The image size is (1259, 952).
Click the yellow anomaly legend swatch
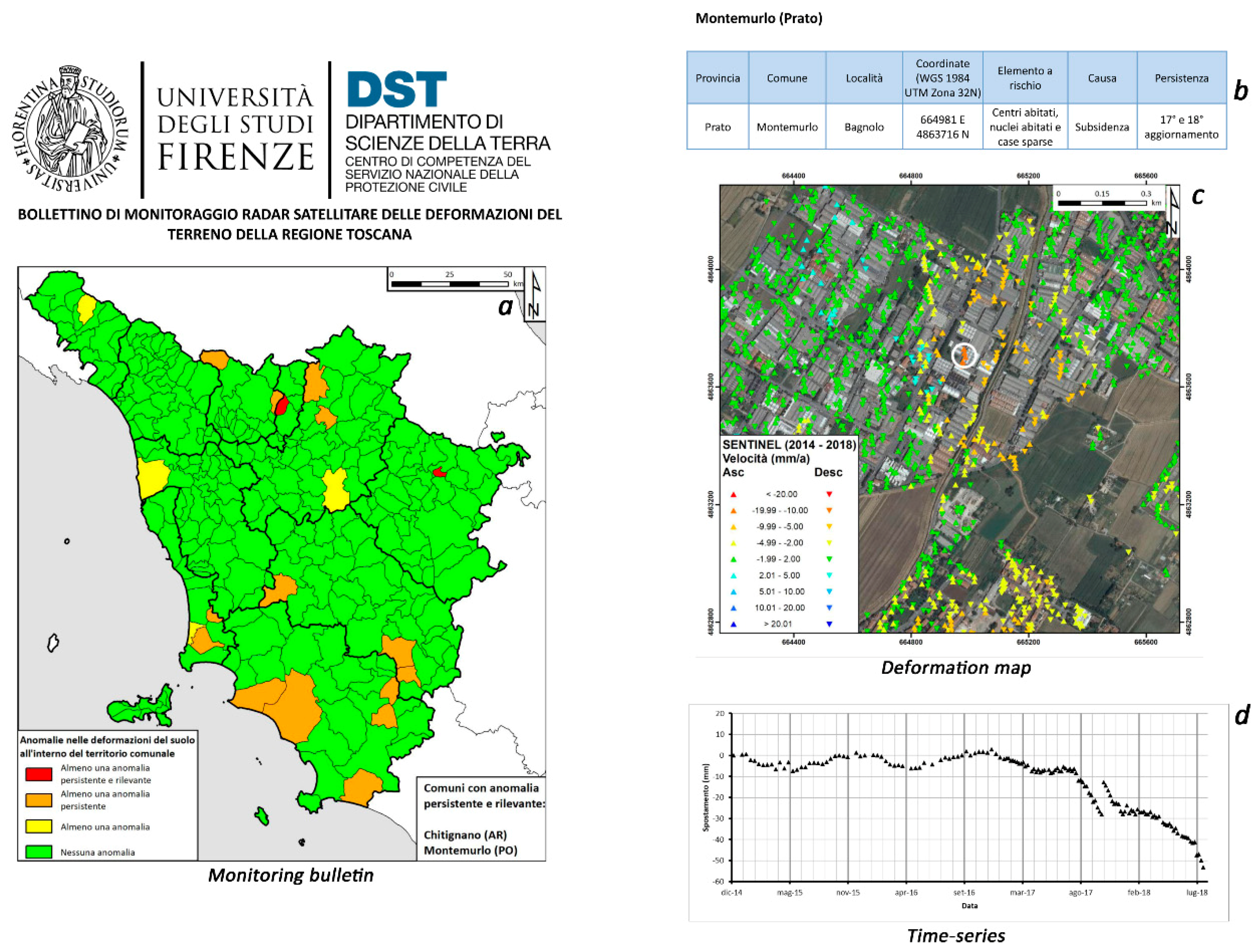tap(39, 826)
